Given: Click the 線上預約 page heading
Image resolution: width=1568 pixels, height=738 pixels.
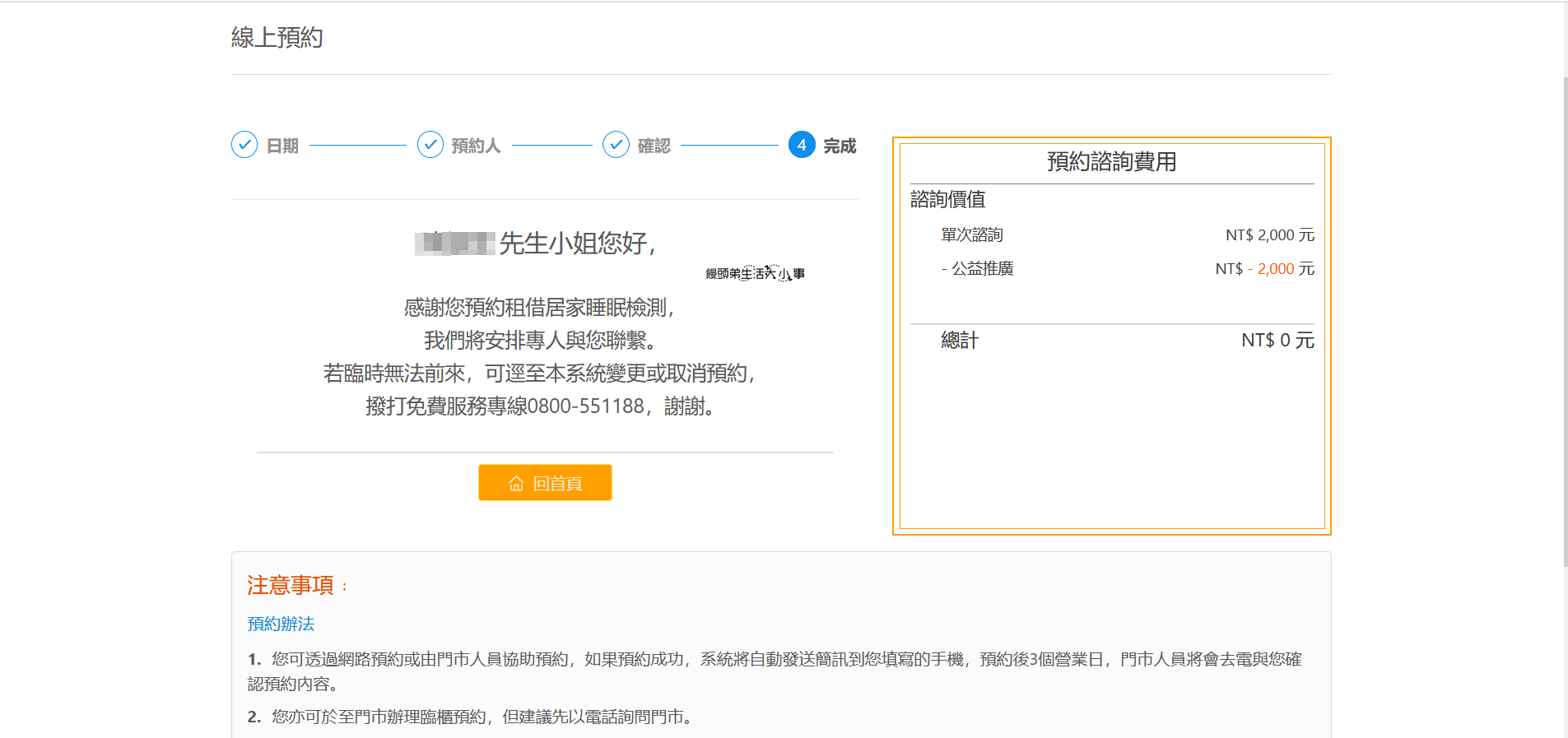Looking at the screenshot, I should (277, 37).
